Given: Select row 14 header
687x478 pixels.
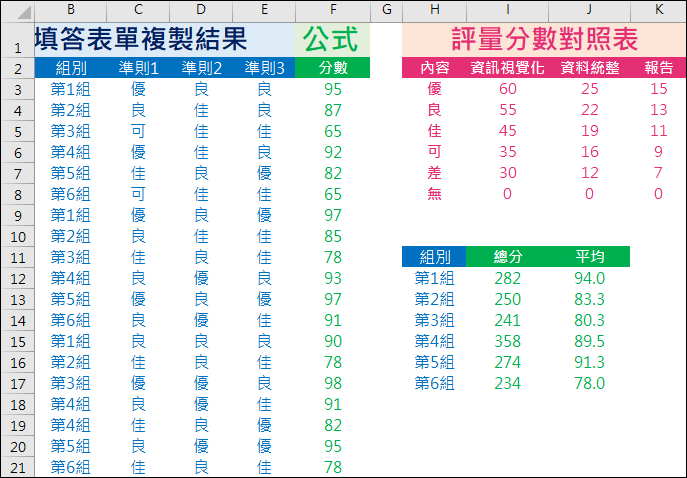Looking at the screenshot, I should point(18,320).
